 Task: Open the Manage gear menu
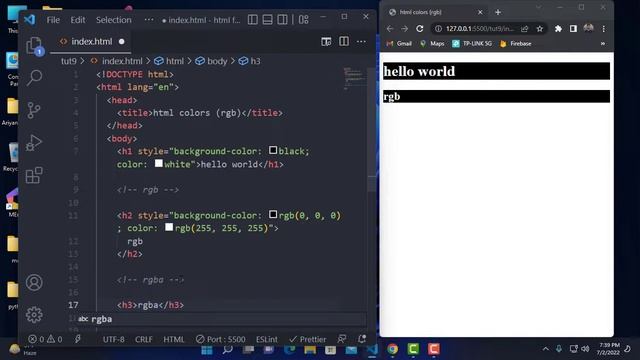point(34,315)
